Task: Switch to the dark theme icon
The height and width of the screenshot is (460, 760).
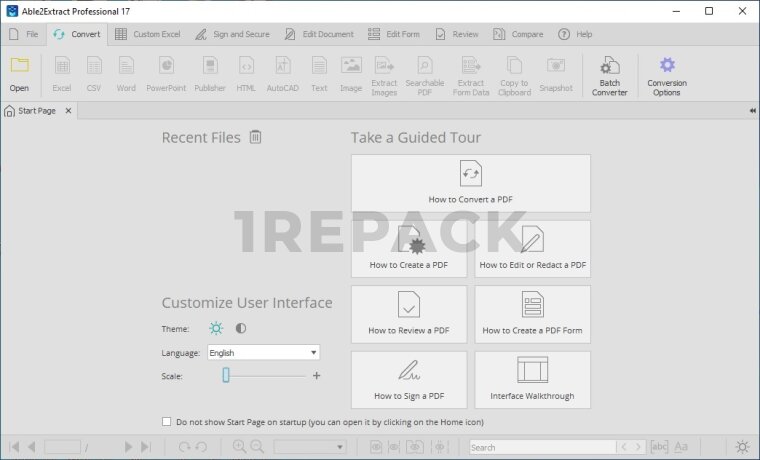Action: (x=241, y=328)
